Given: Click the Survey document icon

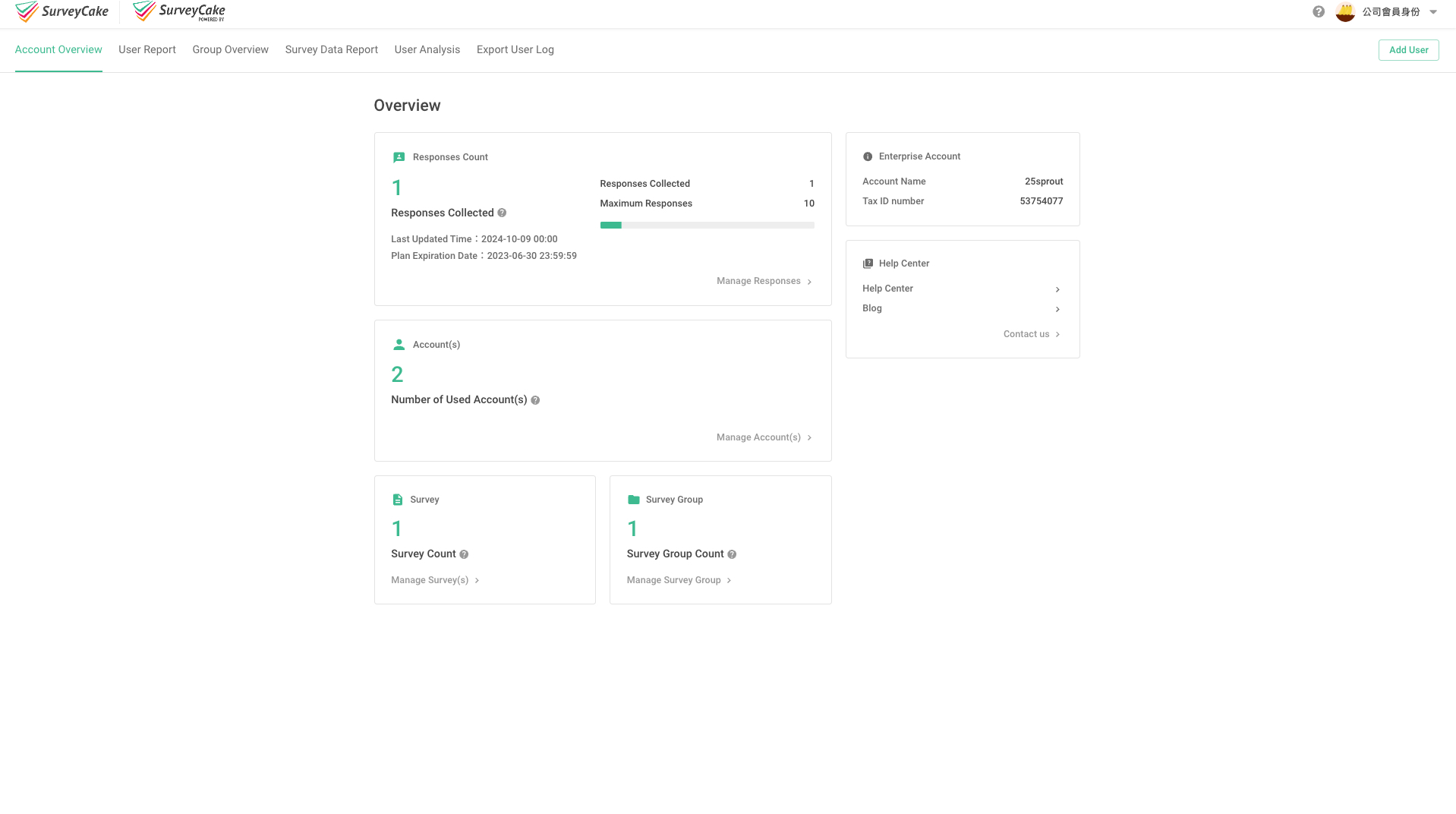Looking at the screenshot, I should (399, 499).
